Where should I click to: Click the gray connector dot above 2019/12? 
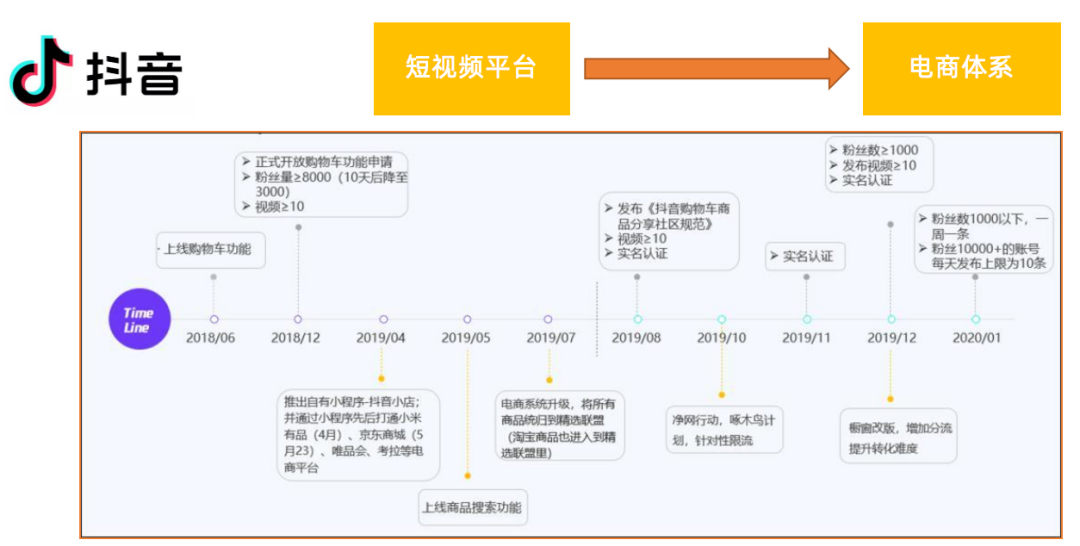(x=891, y=224)
